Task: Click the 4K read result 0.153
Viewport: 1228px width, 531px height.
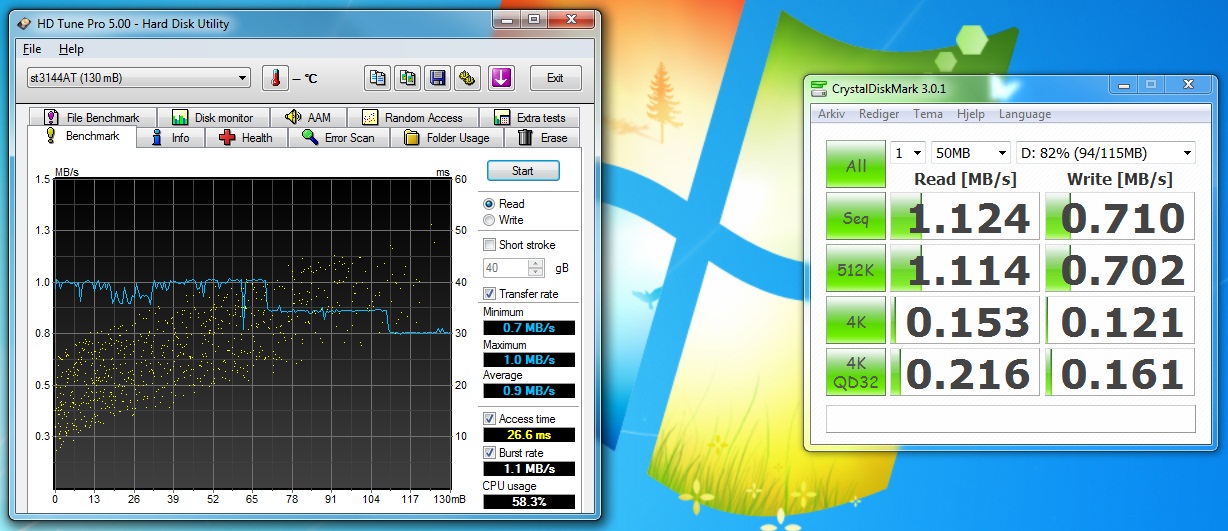Action: click(964, 321)
